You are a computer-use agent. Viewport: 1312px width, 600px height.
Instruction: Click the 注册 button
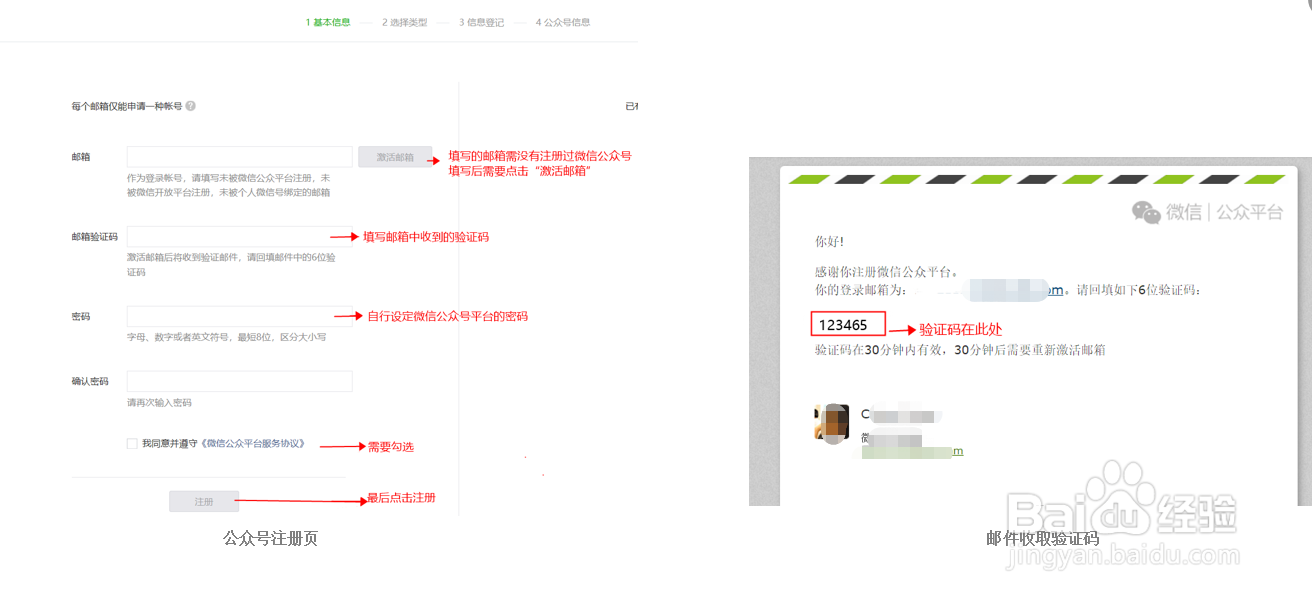204,501
